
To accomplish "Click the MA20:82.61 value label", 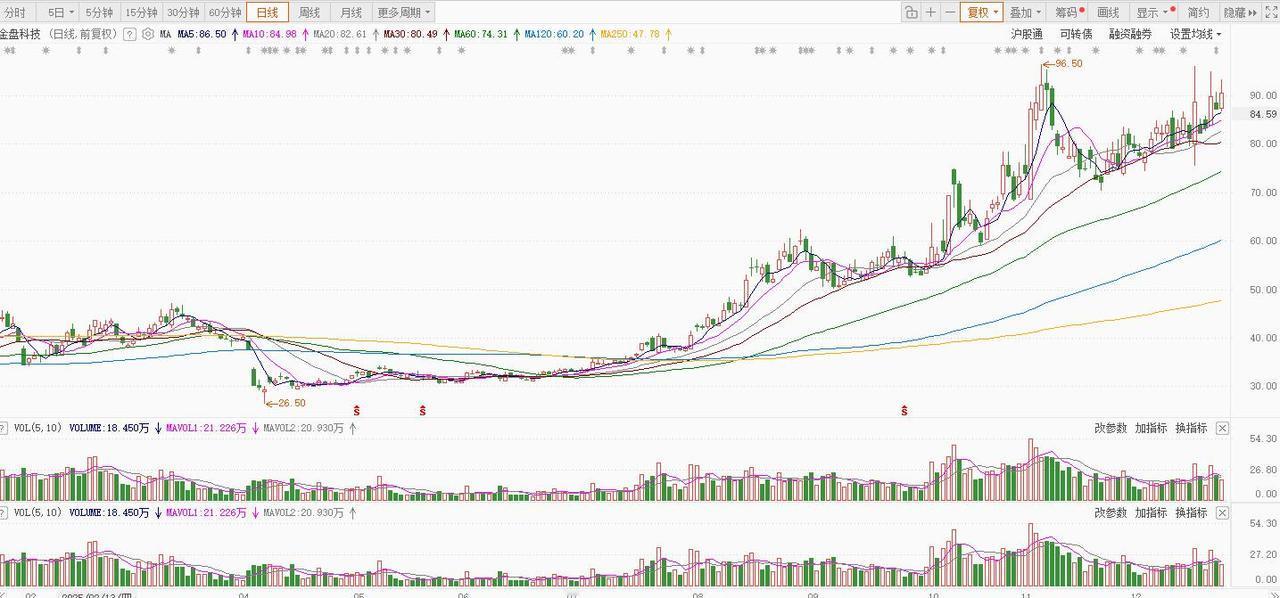I will click(x=340, y=34).
